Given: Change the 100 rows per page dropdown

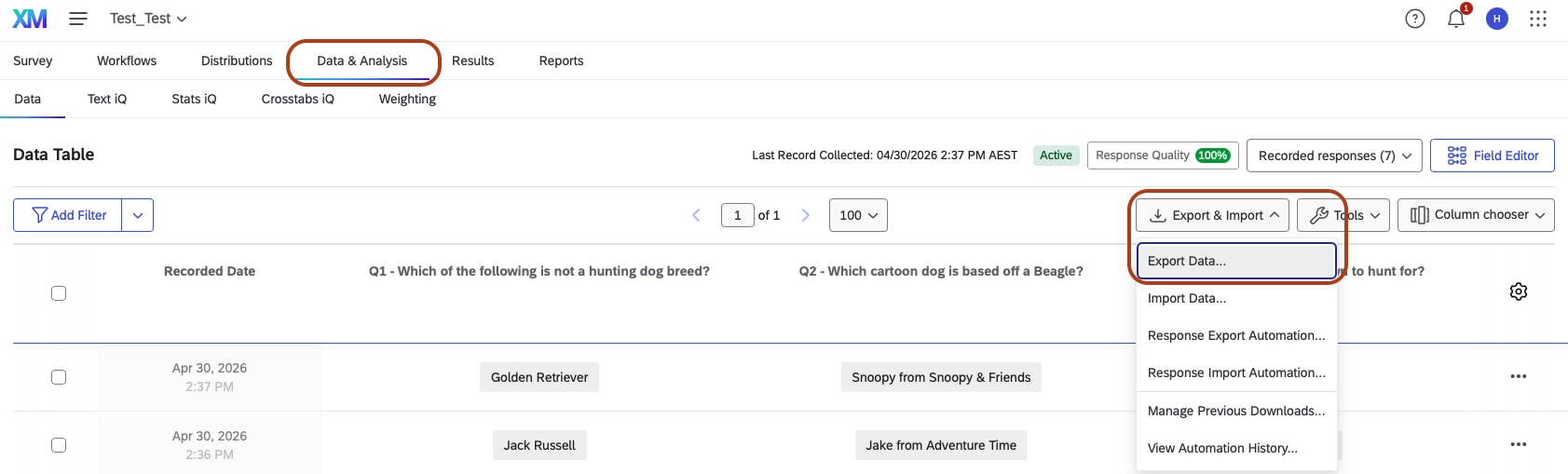Looking at the screenshot, I should coord(858,215).
